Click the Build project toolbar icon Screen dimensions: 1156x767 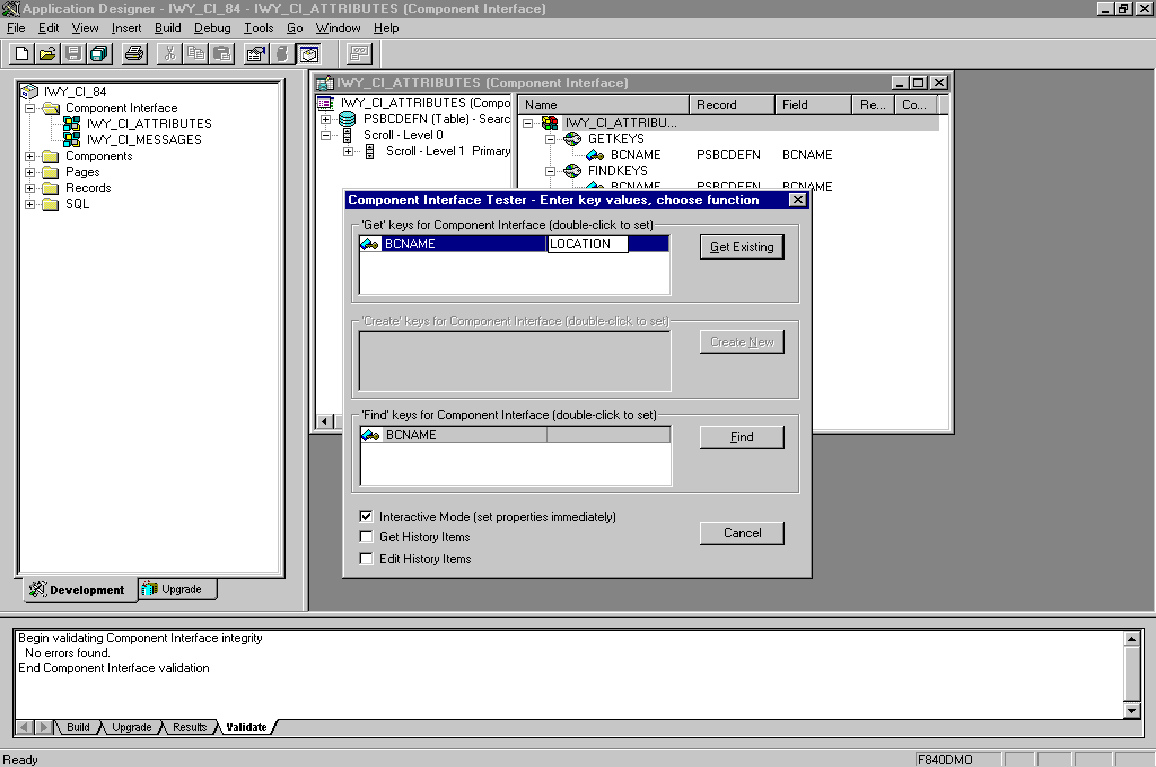click(282, 54)
